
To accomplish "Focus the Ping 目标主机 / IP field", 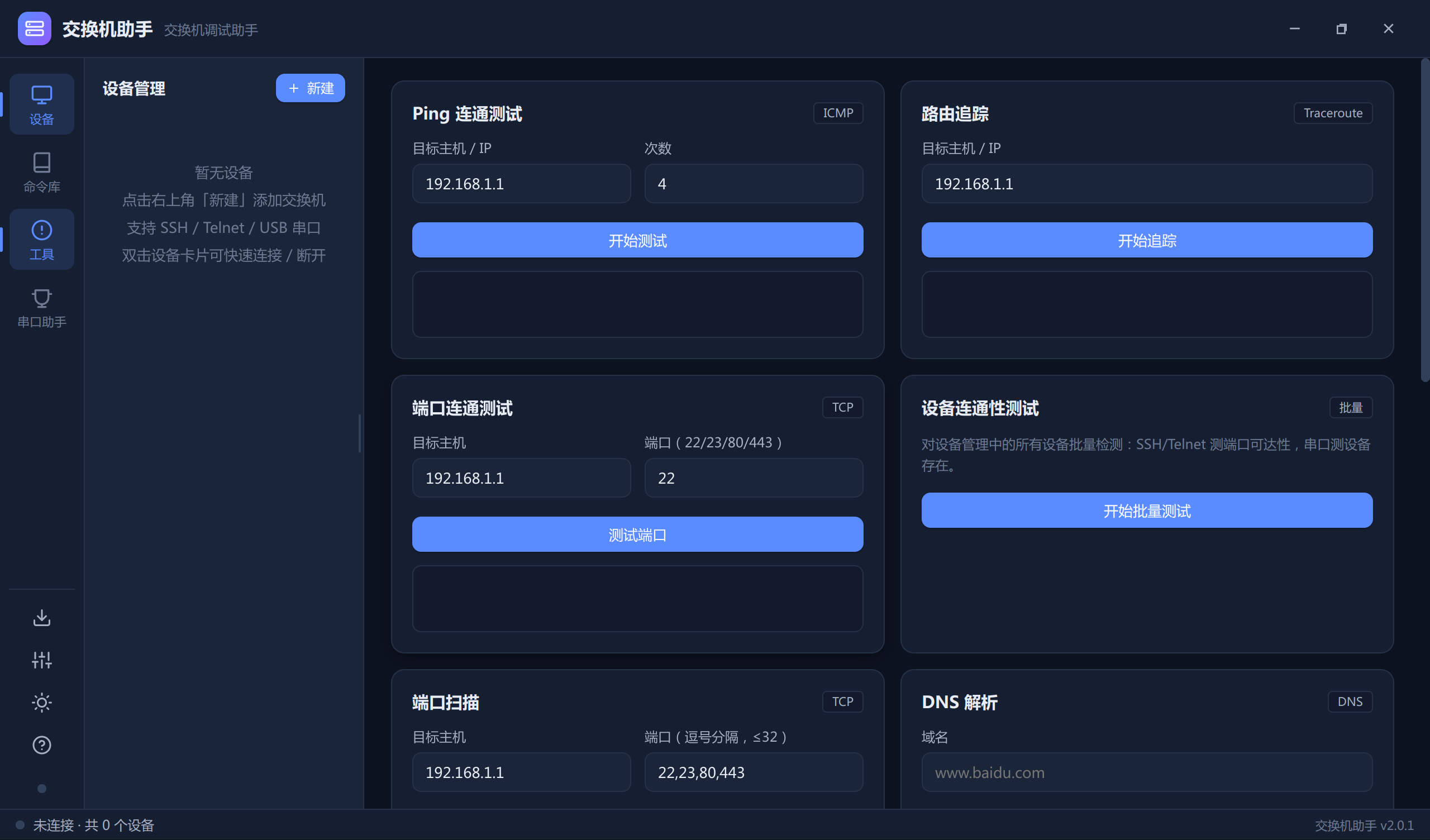I will click(521, 184).
